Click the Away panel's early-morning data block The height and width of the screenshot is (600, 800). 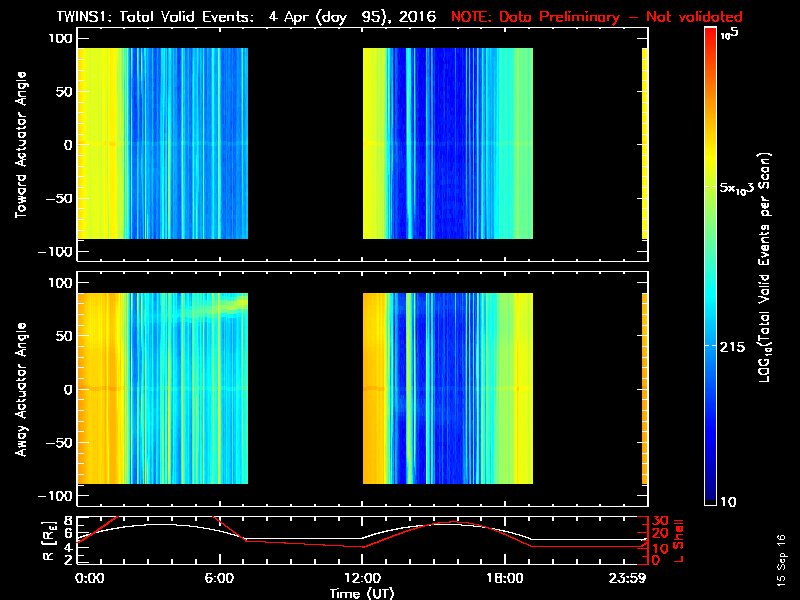click(x=163, y=388)
